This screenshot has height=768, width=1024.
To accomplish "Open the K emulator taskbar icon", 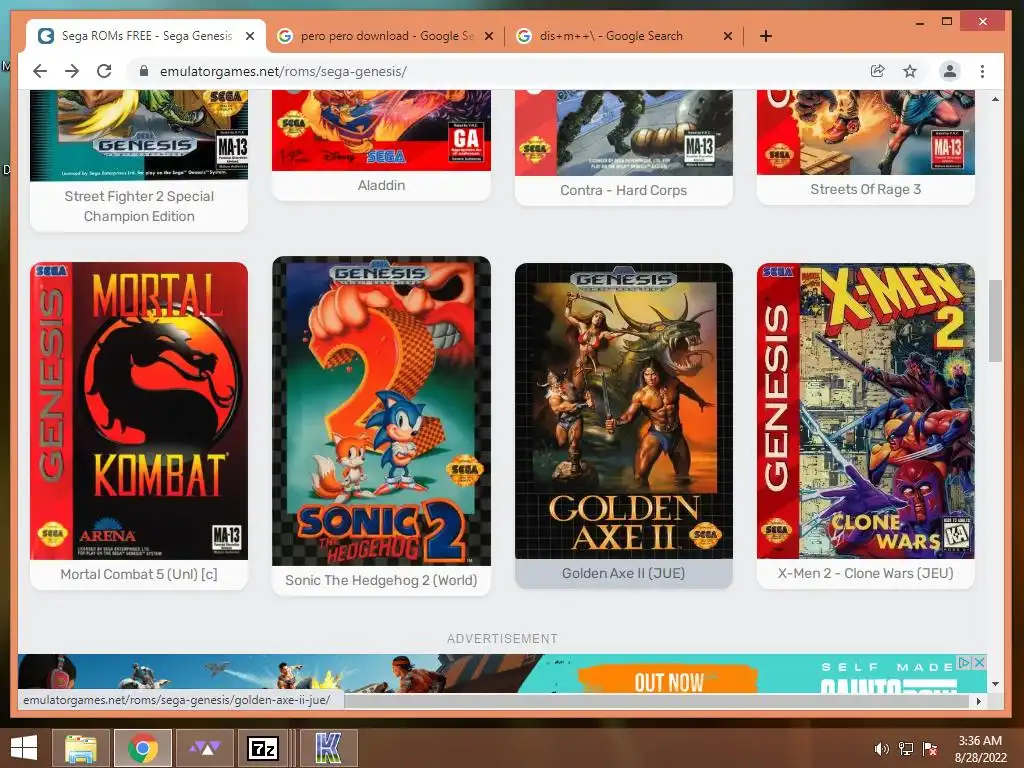I will coord(328,748).
